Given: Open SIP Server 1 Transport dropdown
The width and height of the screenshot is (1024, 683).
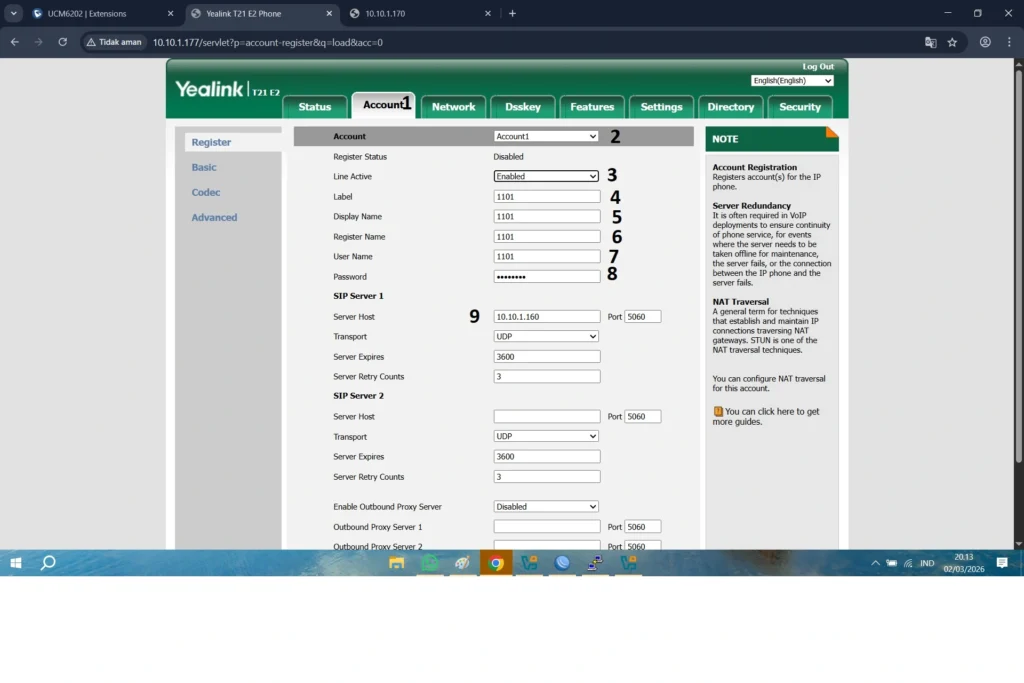Looking at the screenshot, I should pyautogui.click(x=546, y=336).
